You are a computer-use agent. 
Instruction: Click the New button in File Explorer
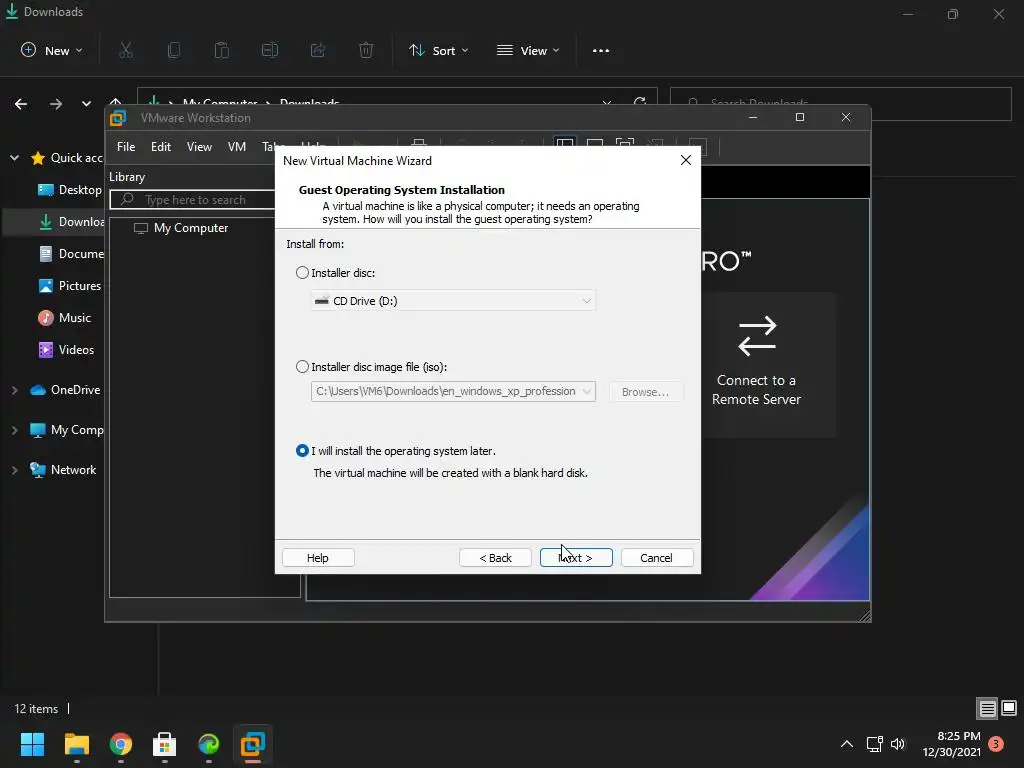[x=52, y=50]
